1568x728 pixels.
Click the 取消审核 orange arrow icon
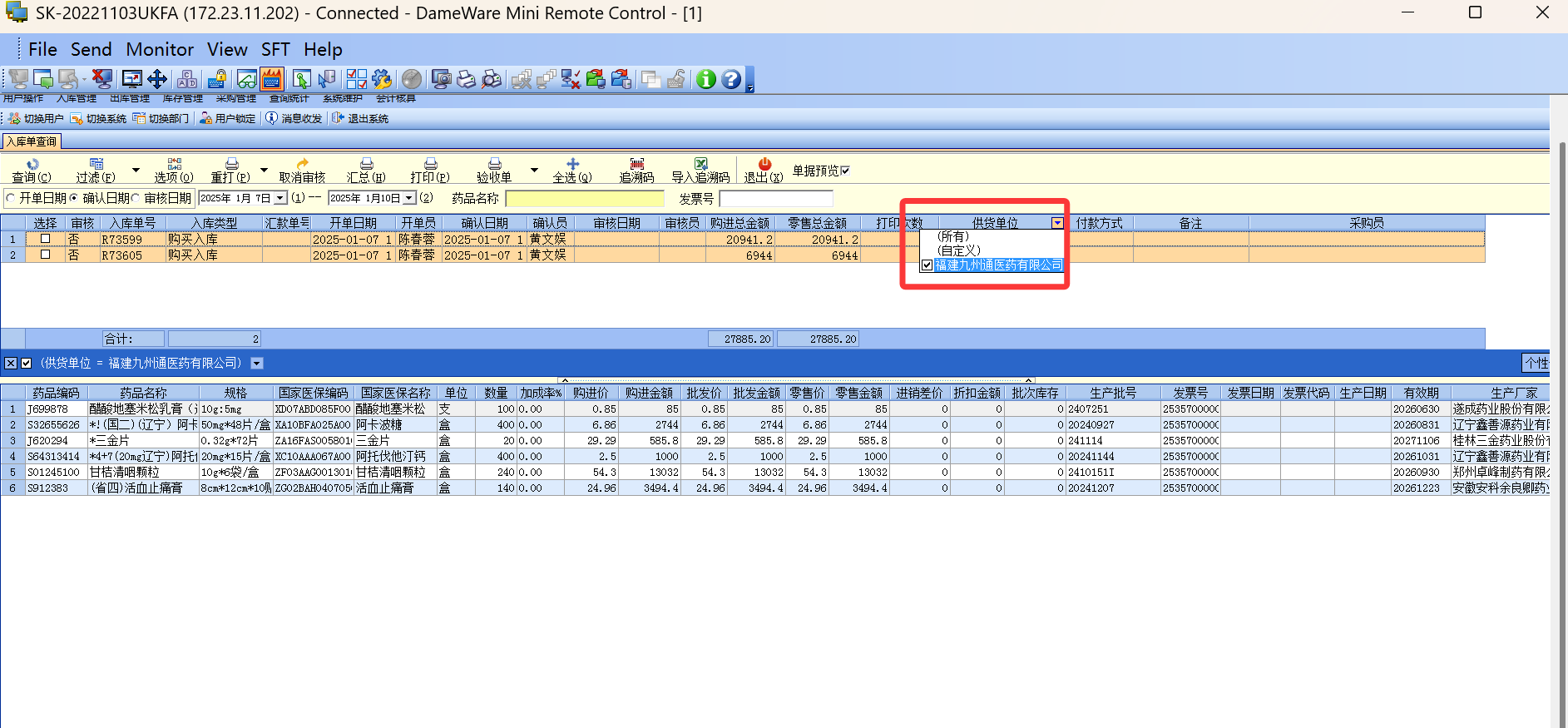click(x=302, y=165)
